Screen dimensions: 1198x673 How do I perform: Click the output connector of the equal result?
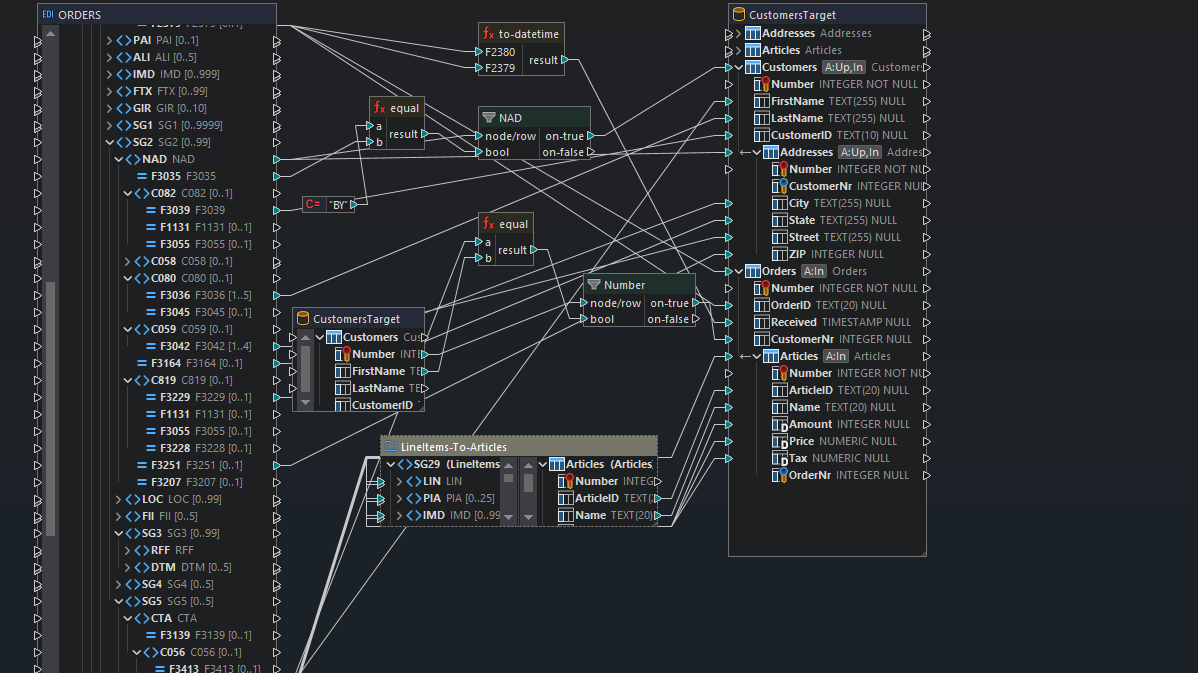(427, 136)
